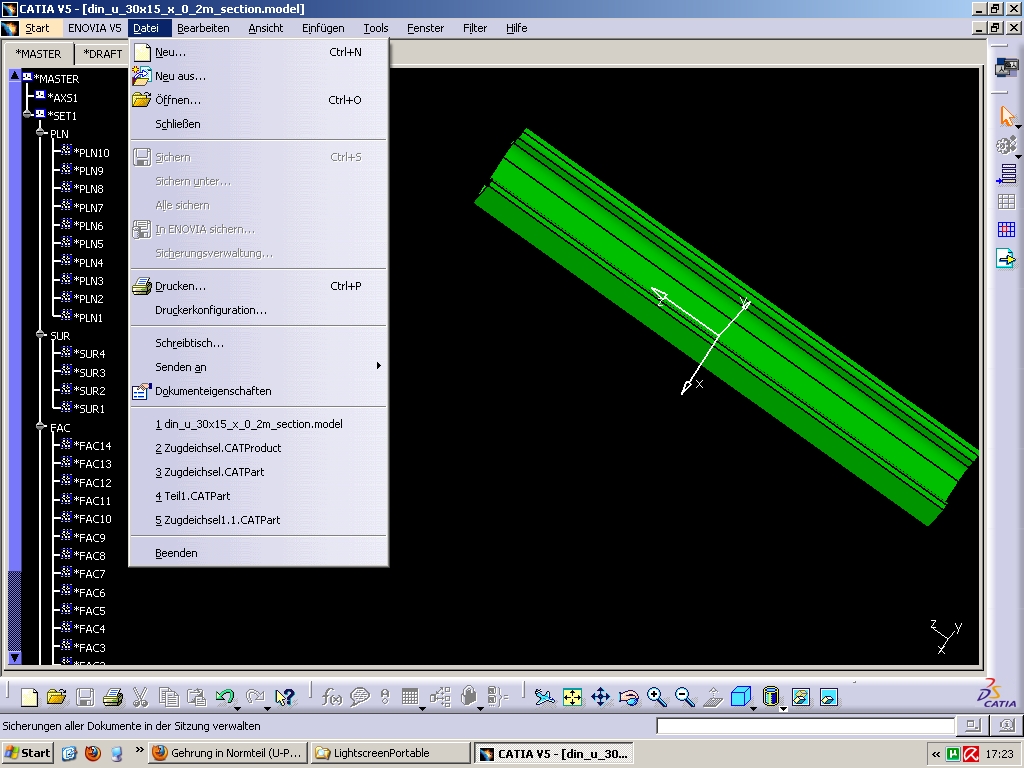Open the dropdown arrow beside the render style icon
1024x768 pixels.
click(783, 709)
